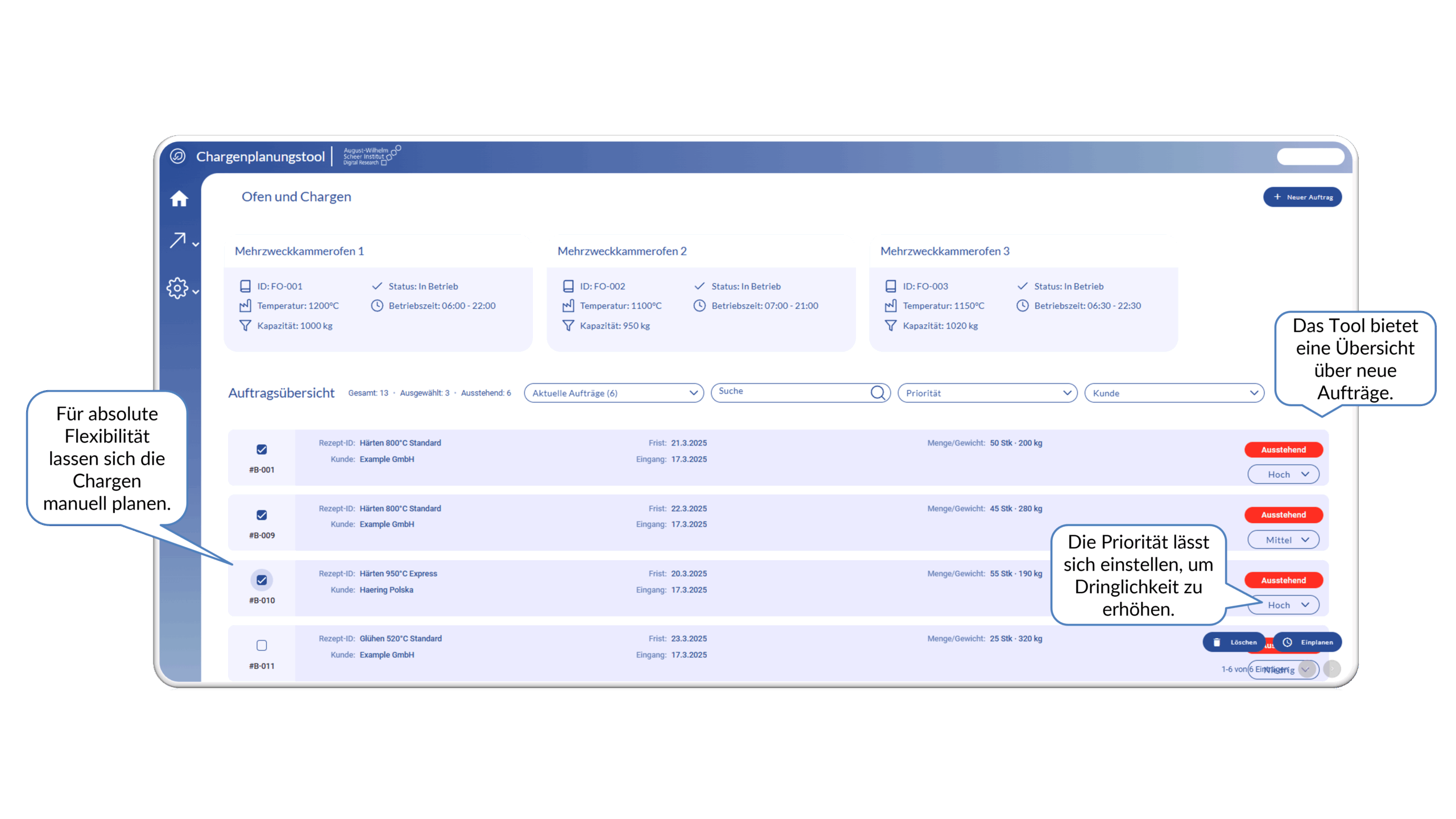
Task: Click the temperature icon for 1200°C
Action: [245, 305]
